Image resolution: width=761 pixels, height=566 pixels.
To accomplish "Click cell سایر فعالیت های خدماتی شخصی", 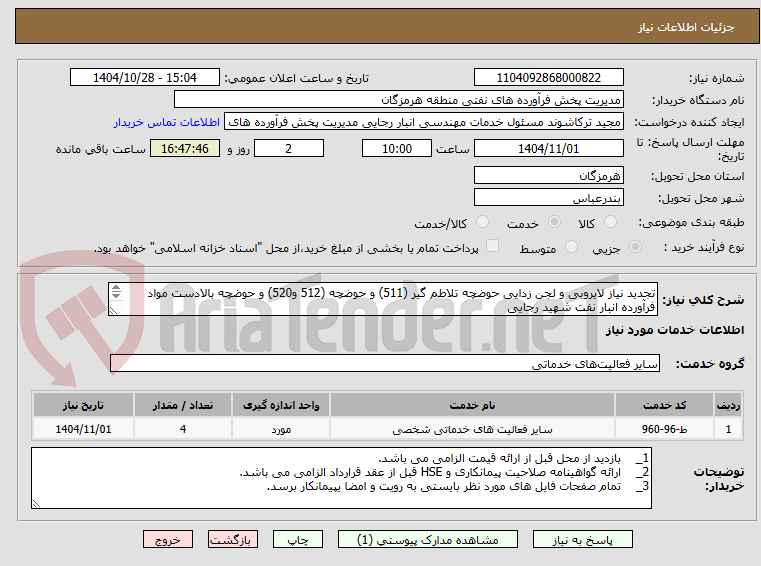I will click(x=472, y=429).
